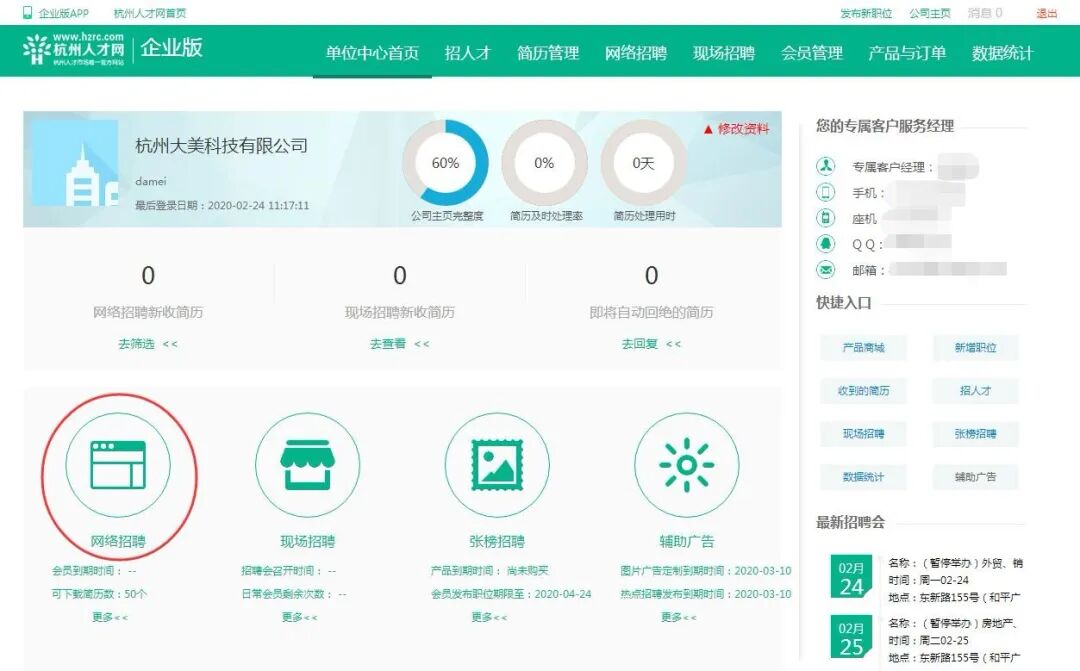1080x671 pixels.
Task: Click the person icon beside 专属客户经理
Action: (x=825, y=166)
